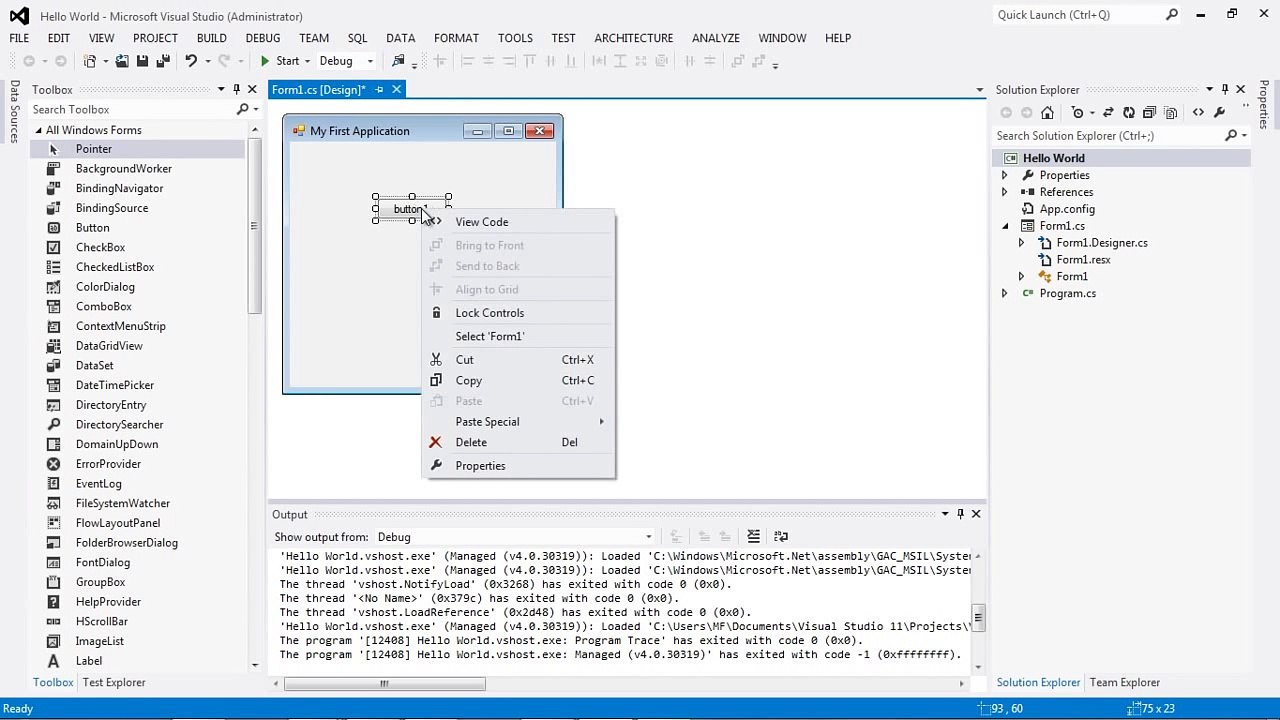Open the BUILD menu
Screen dimensions: 1280x720
tap(211, 38)
